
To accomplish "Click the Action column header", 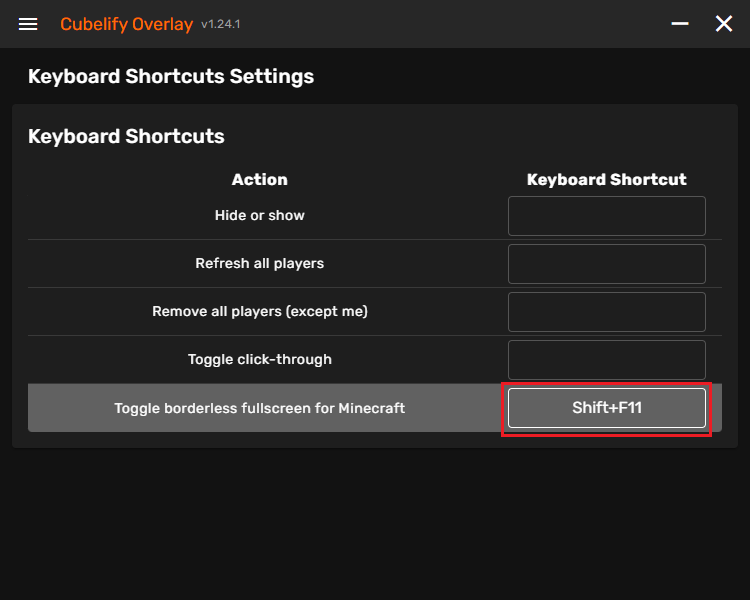I will point(260,180).
